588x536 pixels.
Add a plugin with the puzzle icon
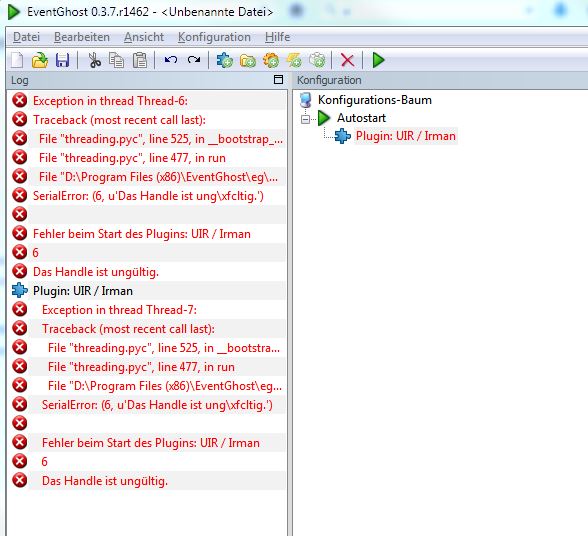[x=225, y=60]
